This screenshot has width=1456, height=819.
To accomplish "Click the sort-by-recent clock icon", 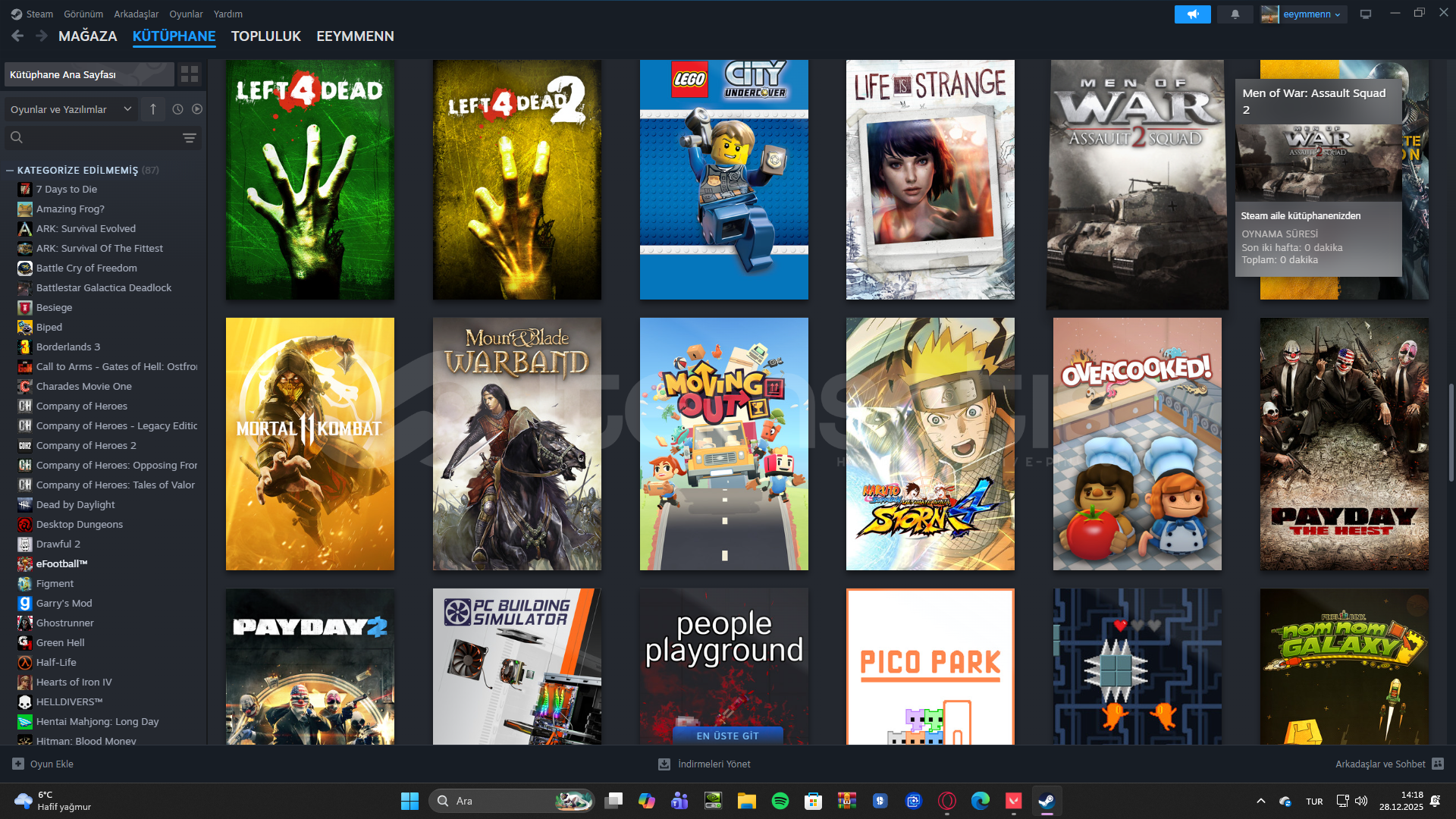I will click(x=177, y=109).
